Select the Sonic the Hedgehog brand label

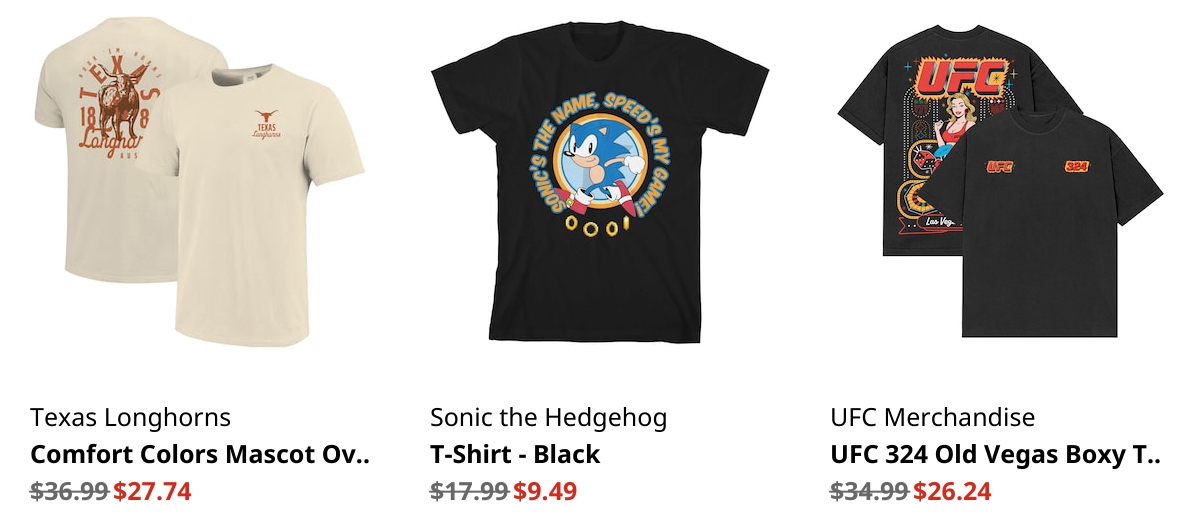coord(549,417)
